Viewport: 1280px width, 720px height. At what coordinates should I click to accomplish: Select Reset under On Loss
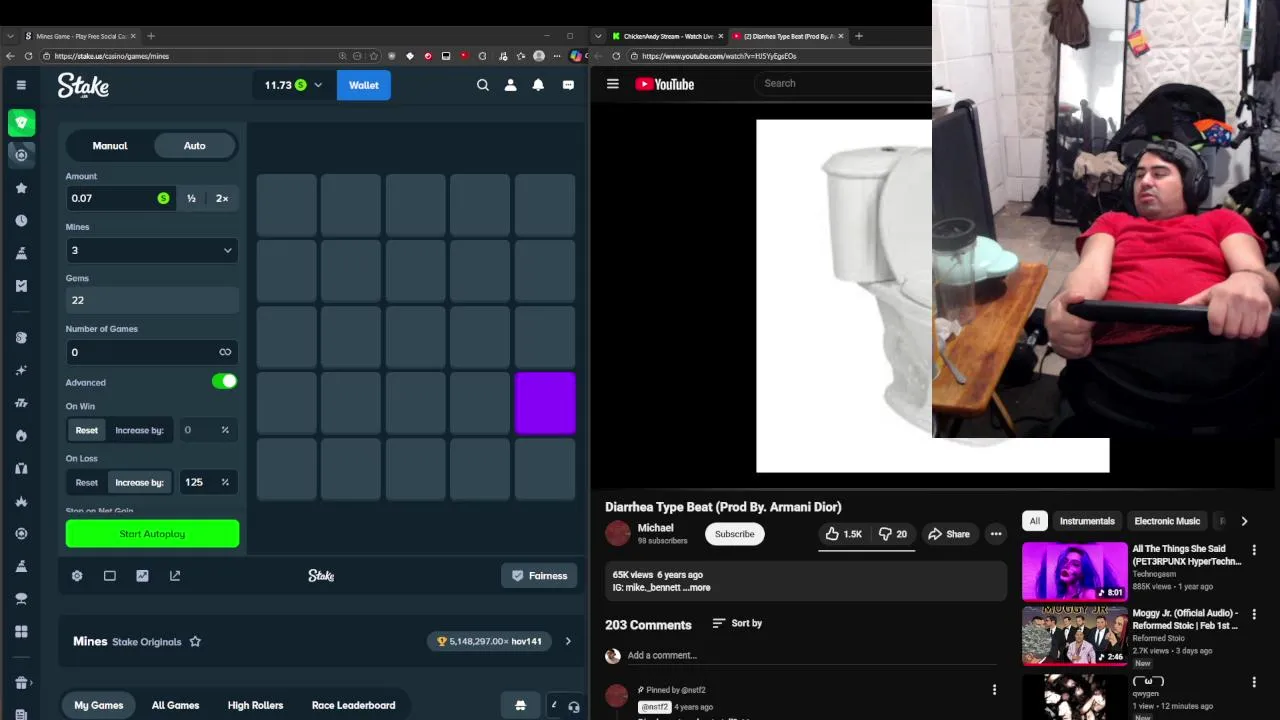[87, 482]
